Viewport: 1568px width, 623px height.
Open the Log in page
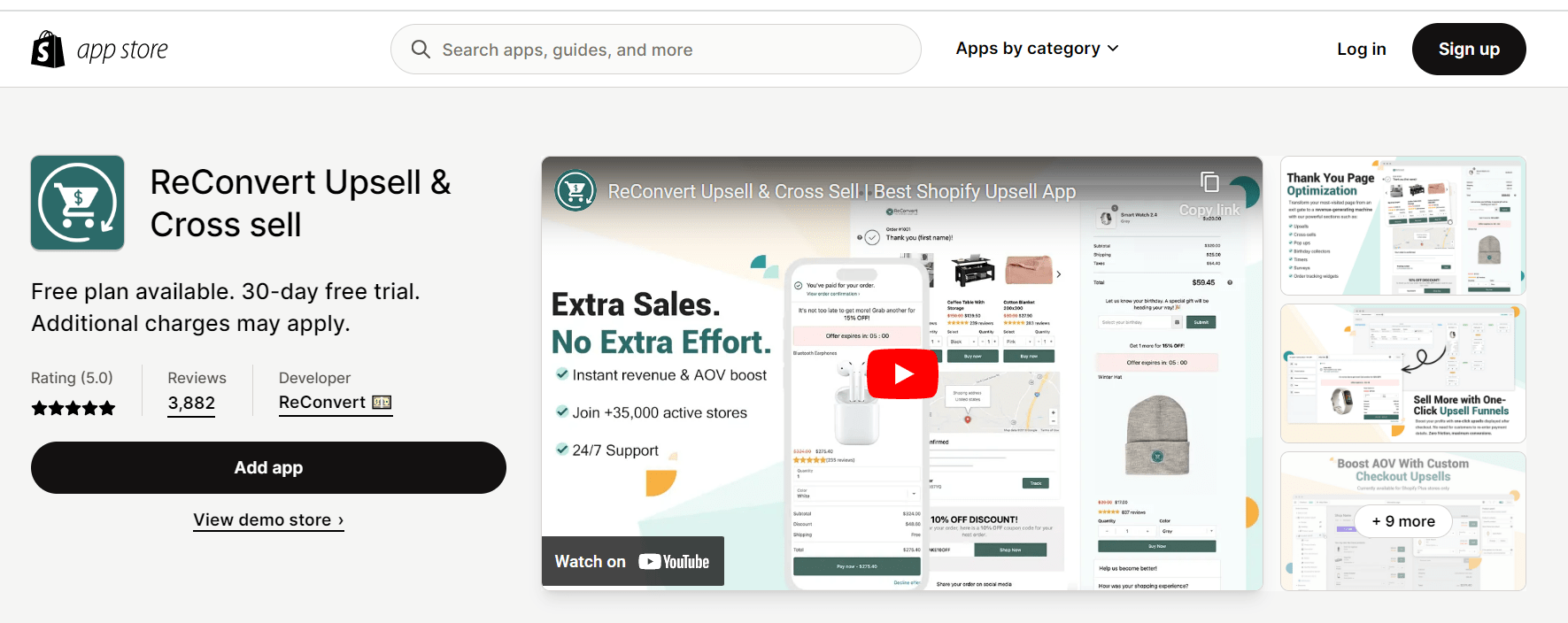coord(1361,50)
